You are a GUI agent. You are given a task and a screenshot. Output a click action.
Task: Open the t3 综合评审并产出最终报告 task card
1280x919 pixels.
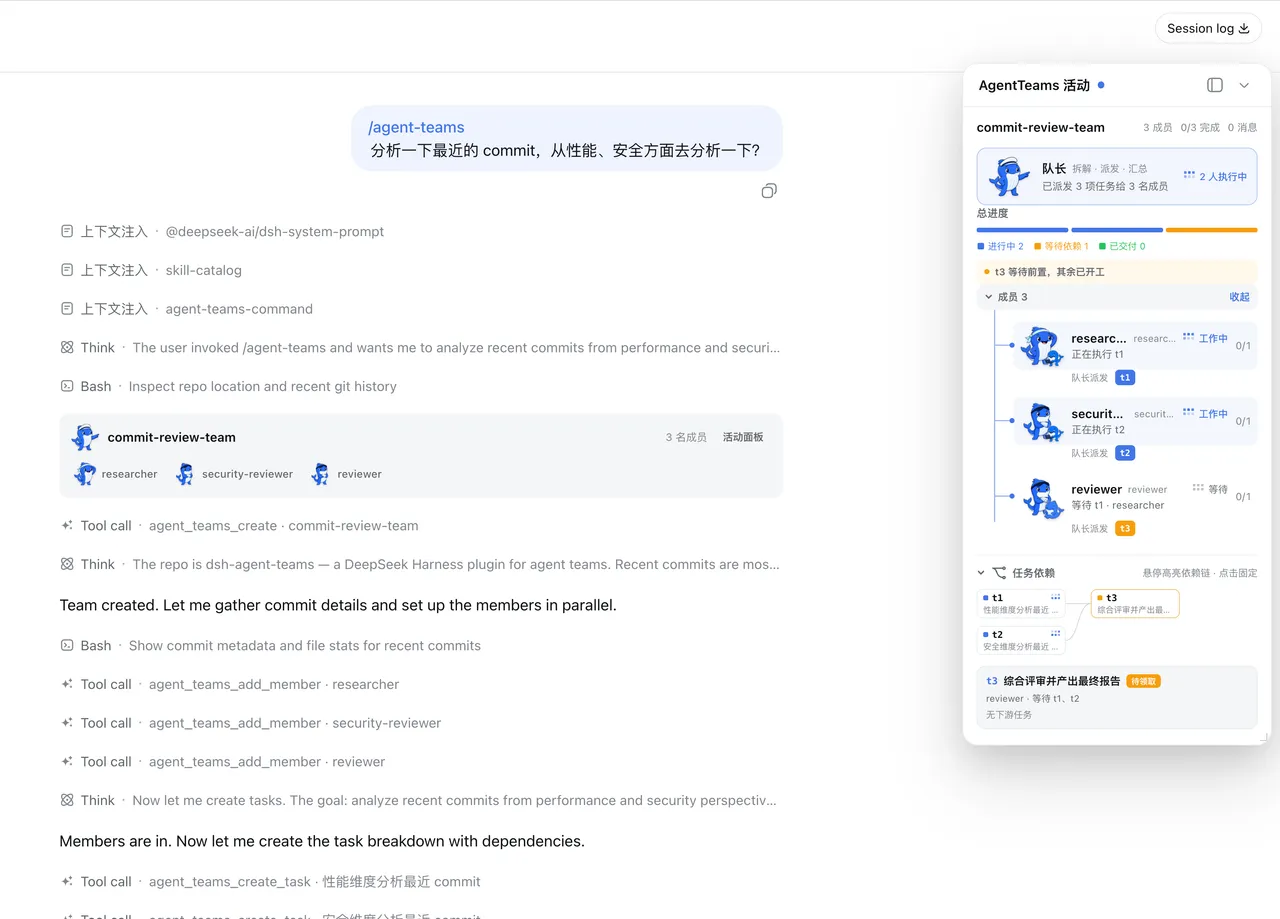pyautogui.click(x=1117, y=697)
